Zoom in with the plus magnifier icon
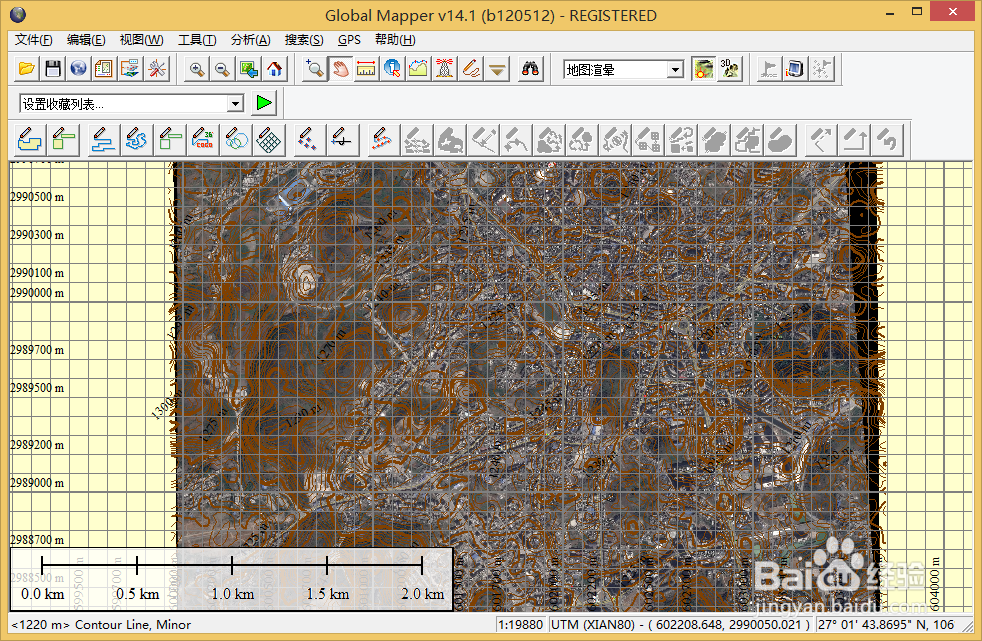The image size is (982, 641). pyautogui.click(x=197, y=69)
